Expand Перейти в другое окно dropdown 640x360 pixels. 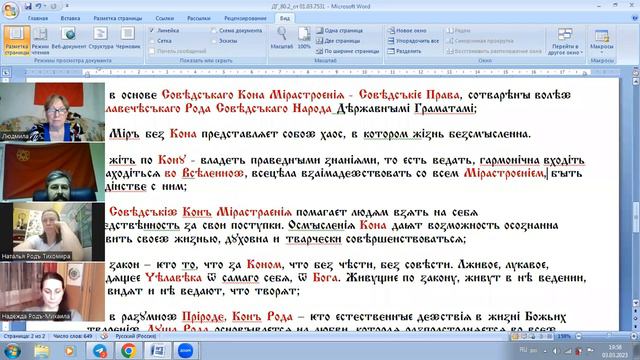[565, 41]
